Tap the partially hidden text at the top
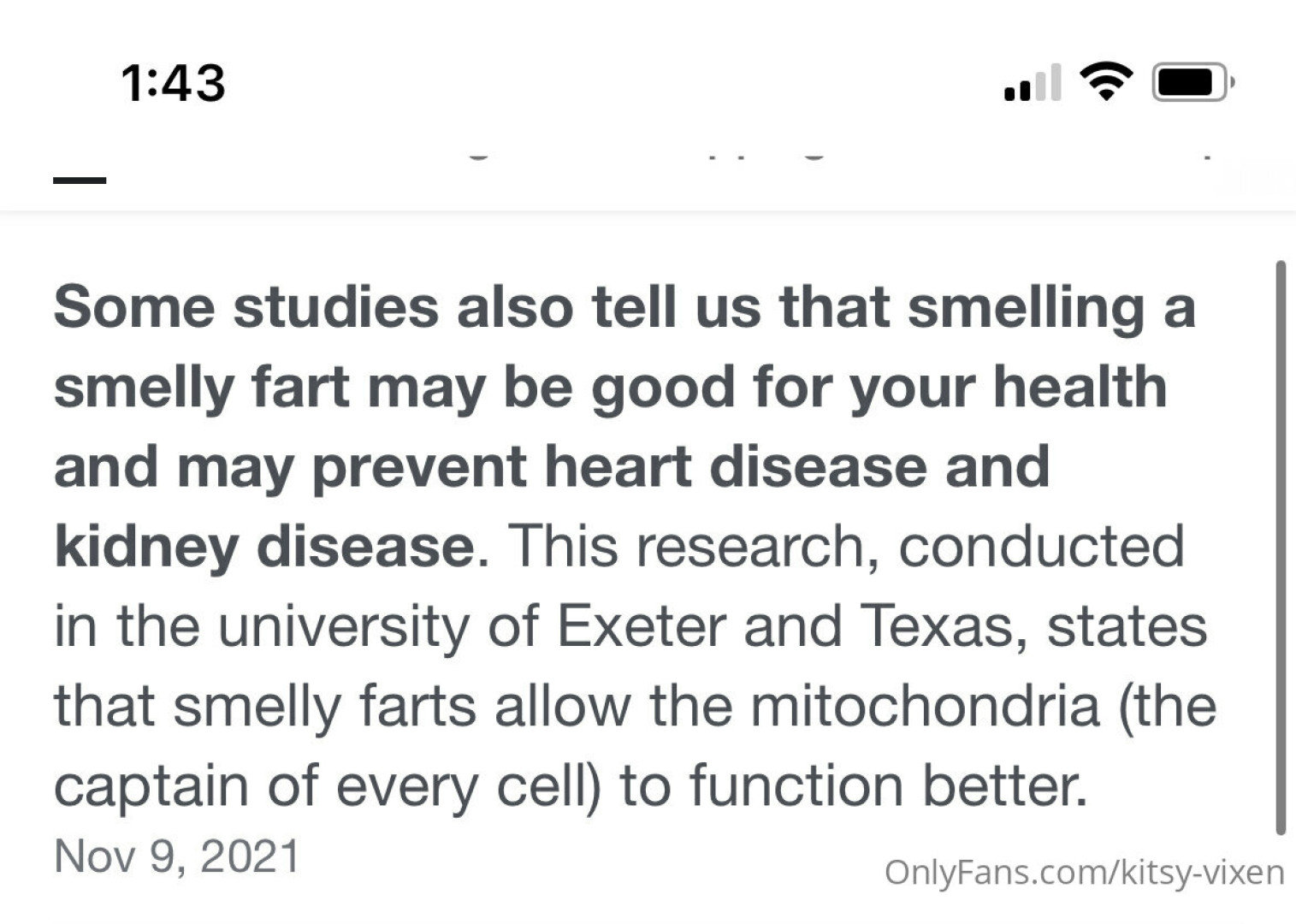The width and height of the screenshot is (1296, 924). (642, 157)
